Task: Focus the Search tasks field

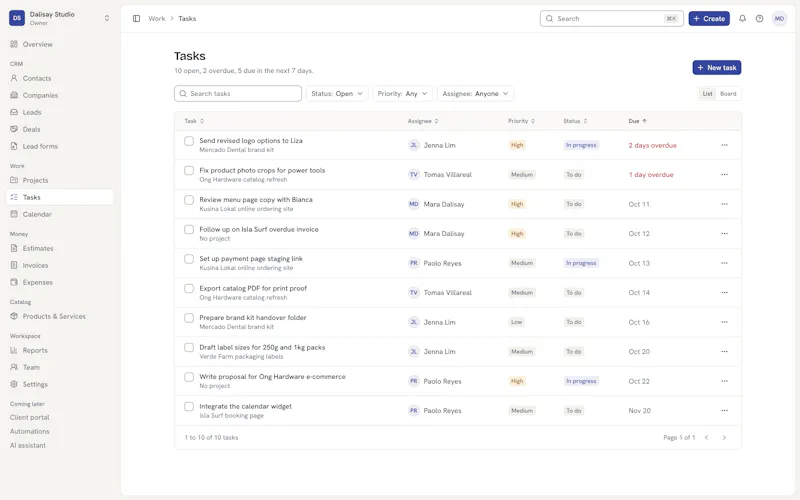Action: pos(238,93)
